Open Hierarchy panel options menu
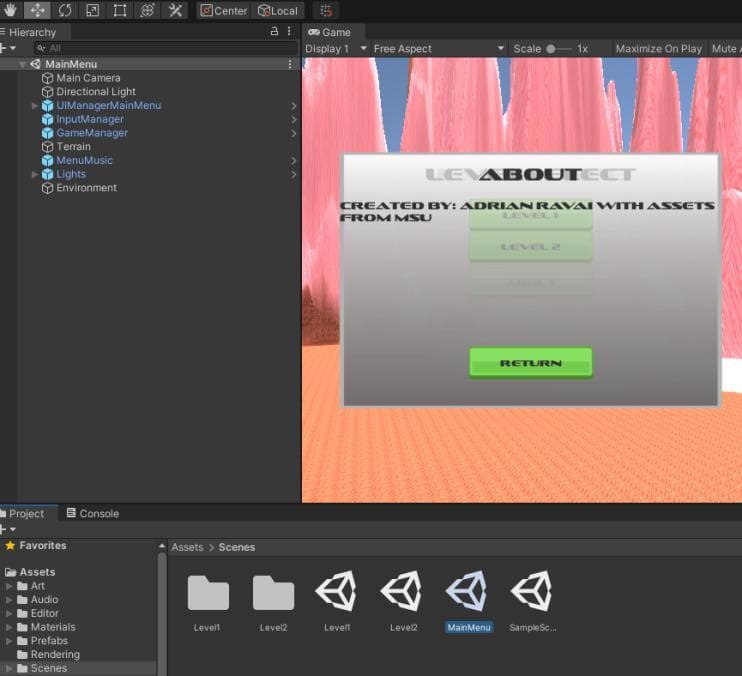The image size is (742, 676). click(289, 31)
